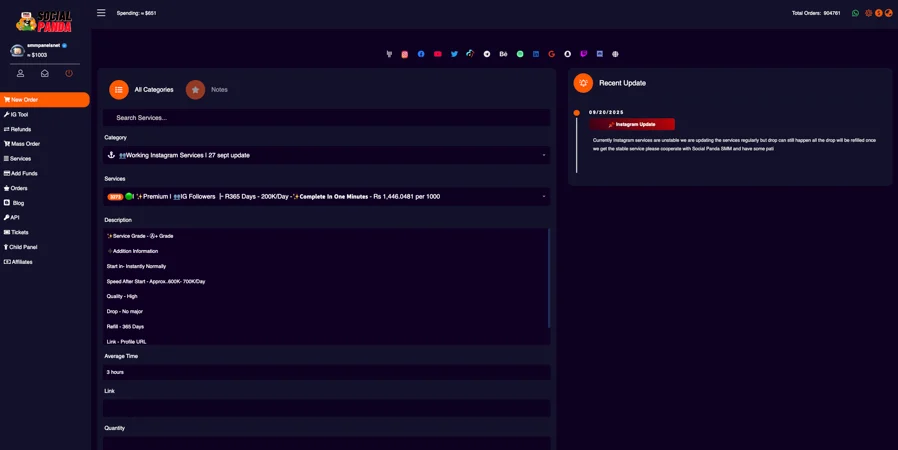
Task: Open the WhatsApp contact icon
Action: click(855, 13)
